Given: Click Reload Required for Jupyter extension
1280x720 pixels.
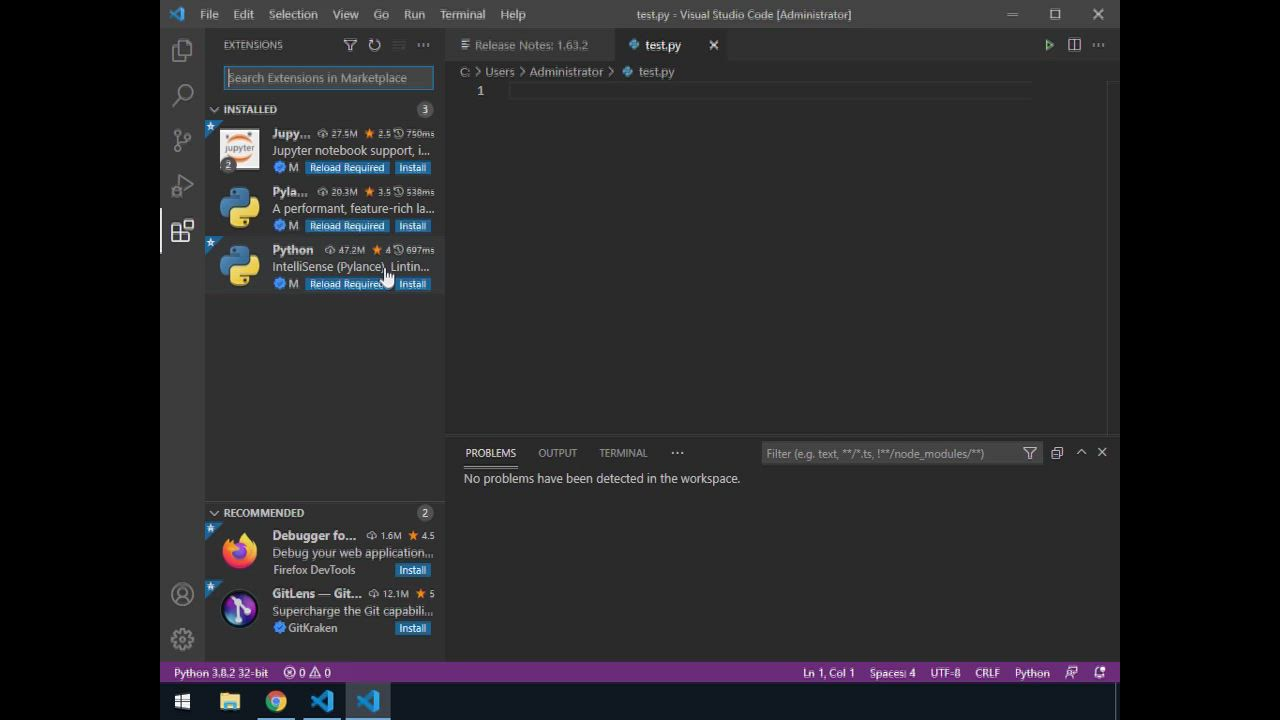Looking at the screenshot, I should [346, 168].
